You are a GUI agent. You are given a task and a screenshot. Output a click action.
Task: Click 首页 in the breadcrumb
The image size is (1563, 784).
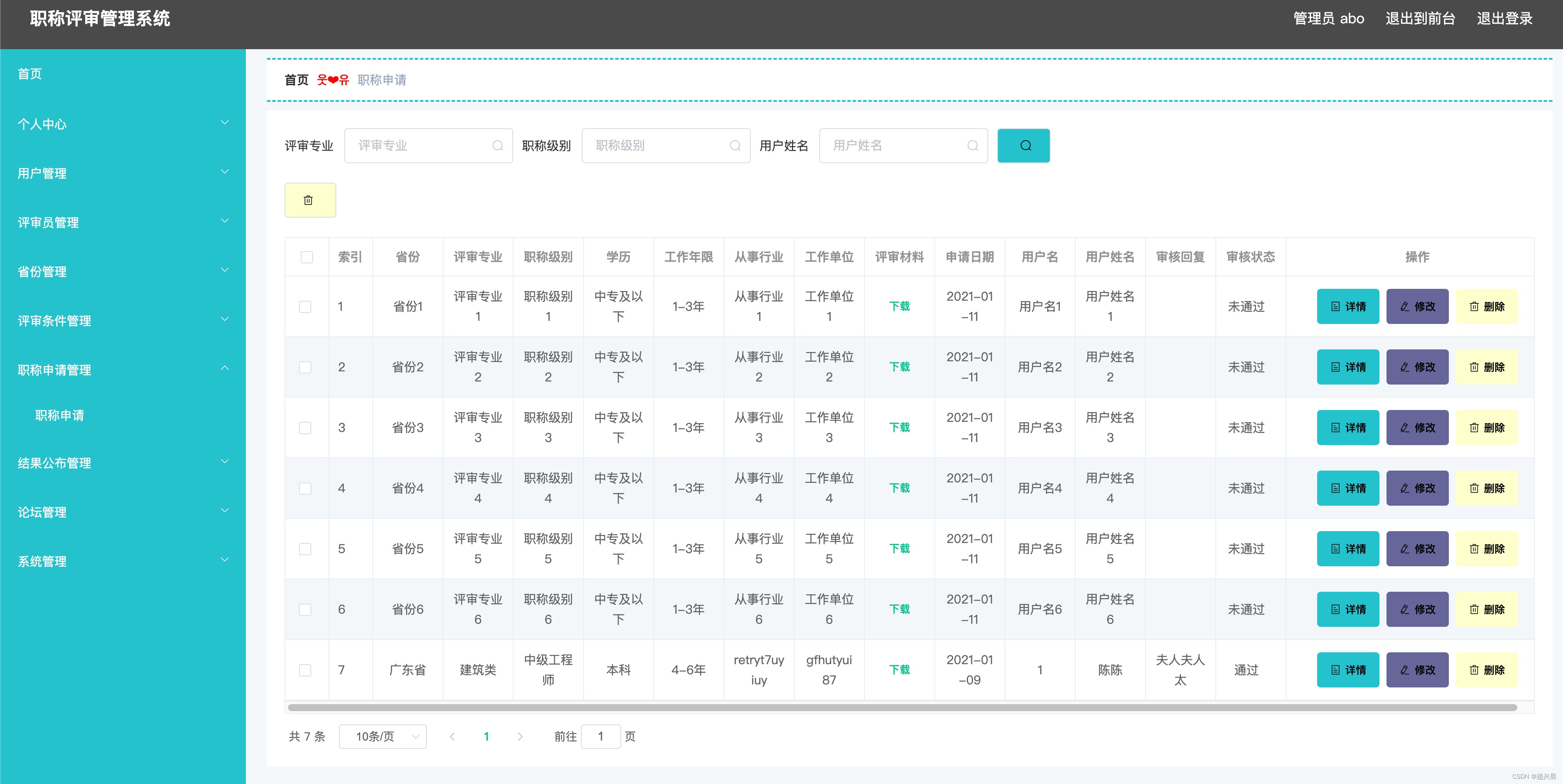click(x=297, y=80)
